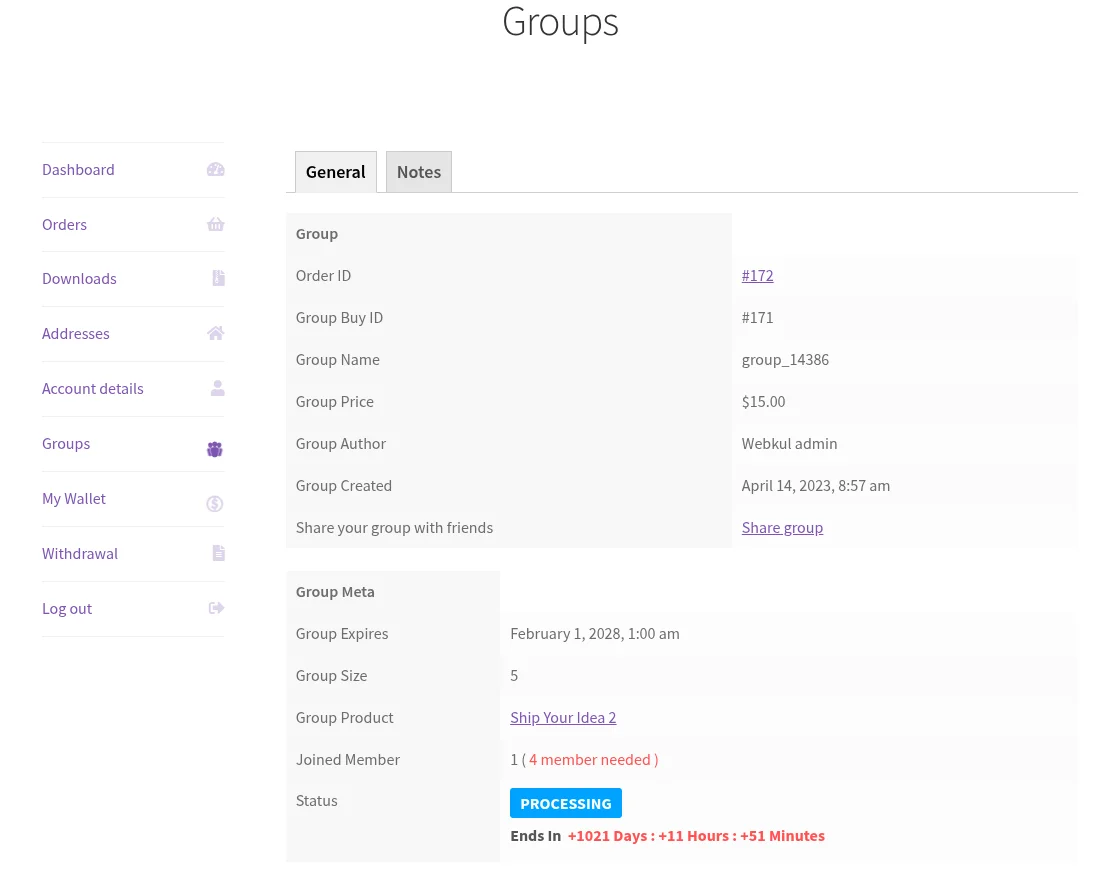The width and height of the screenshot is (1120, 880).
Task: Select Withdrawal from the sidebar
Action: [79, 553]
